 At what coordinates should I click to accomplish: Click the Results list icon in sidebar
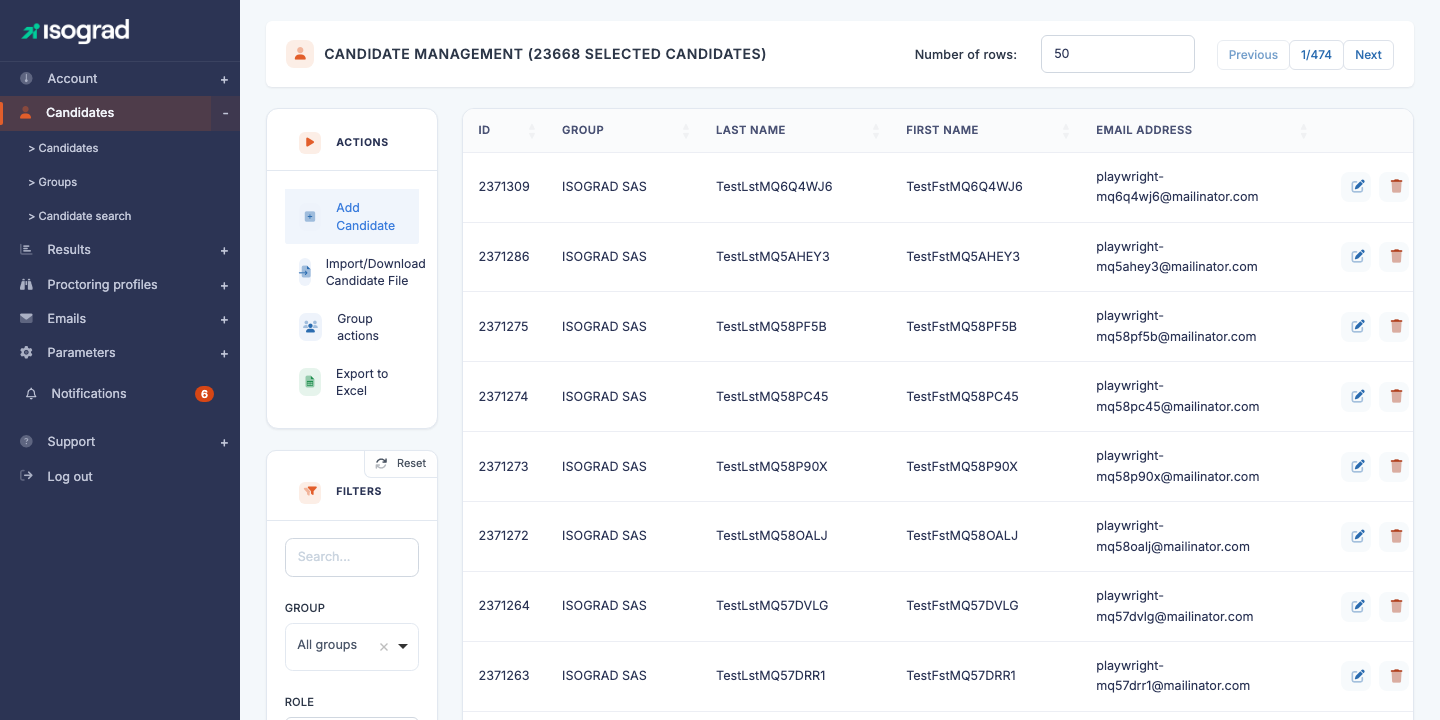click(x=26, y=250)
